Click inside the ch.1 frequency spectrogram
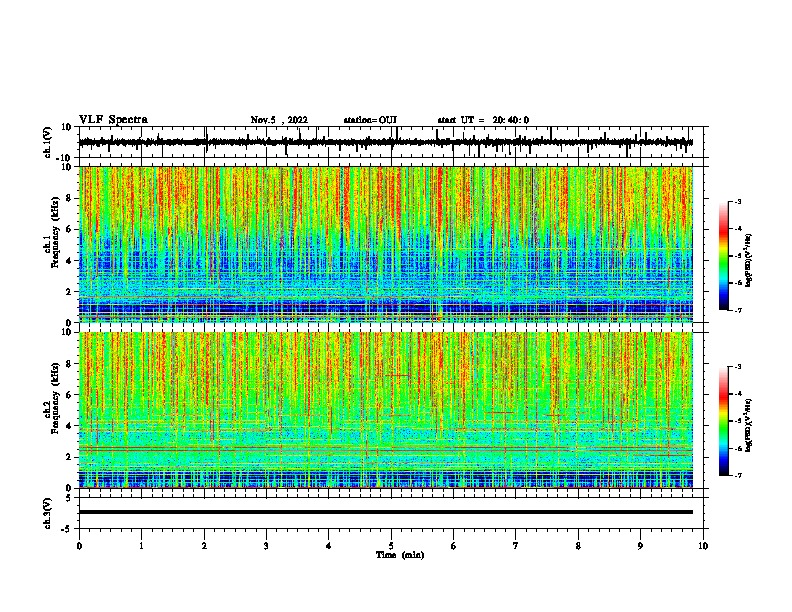 (386, 244)
